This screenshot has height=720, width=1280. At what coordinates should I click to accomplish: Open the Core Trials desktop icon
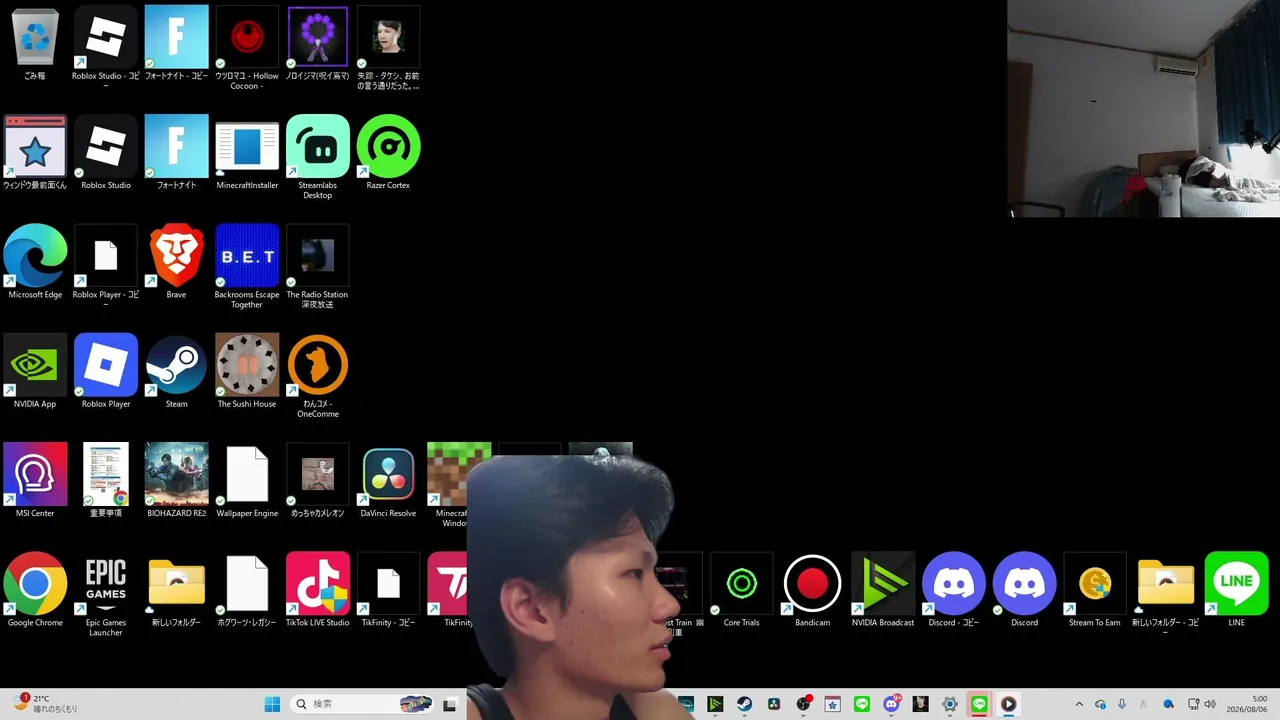pos(741,589)
